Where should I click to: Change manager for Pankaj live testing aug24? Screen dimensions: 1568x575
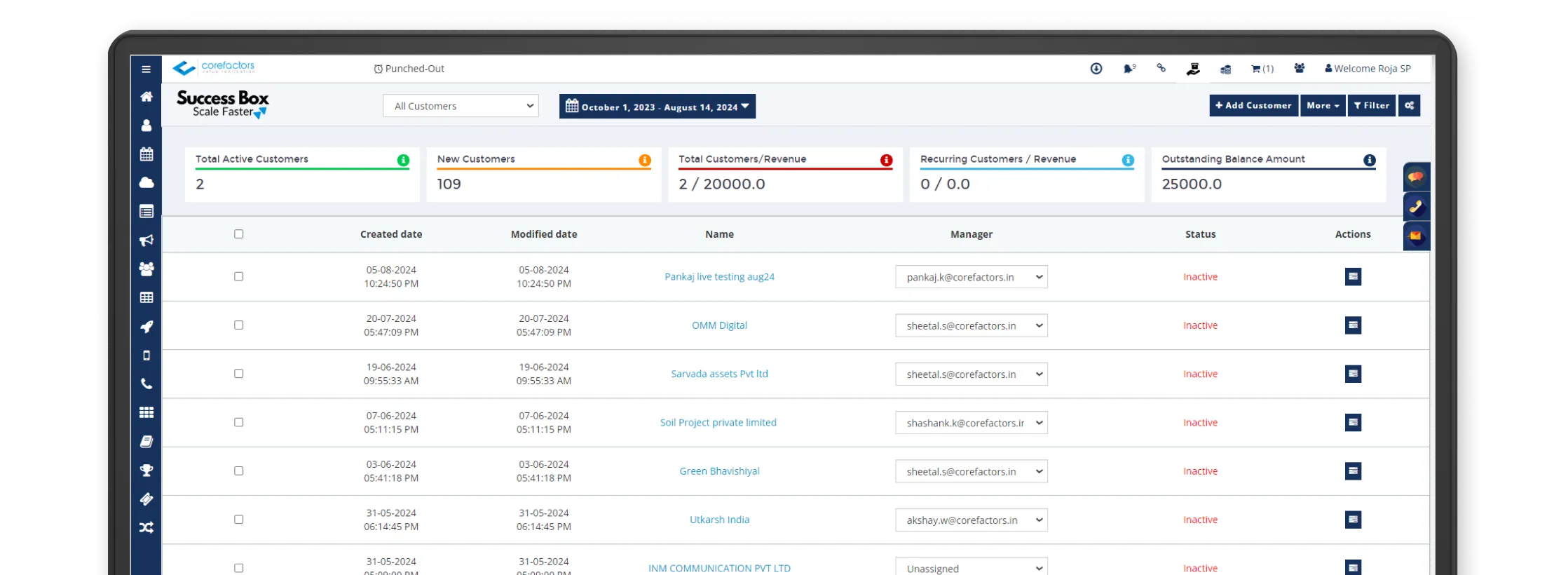pyautogui.click(x=971, y=277)
